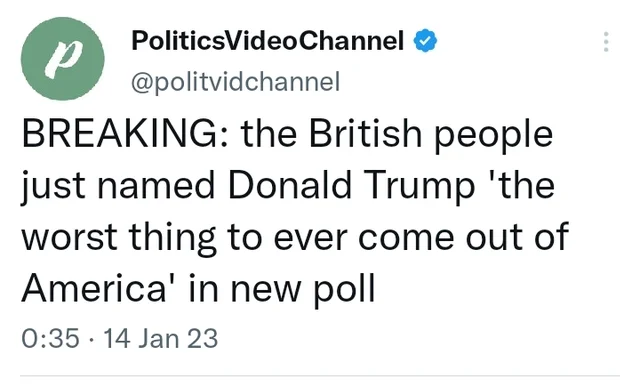Image resolution: width=640 pixels, height=387 pixels.
Task: Click the white 'p' logo in avatar
Action: [62, 59]
